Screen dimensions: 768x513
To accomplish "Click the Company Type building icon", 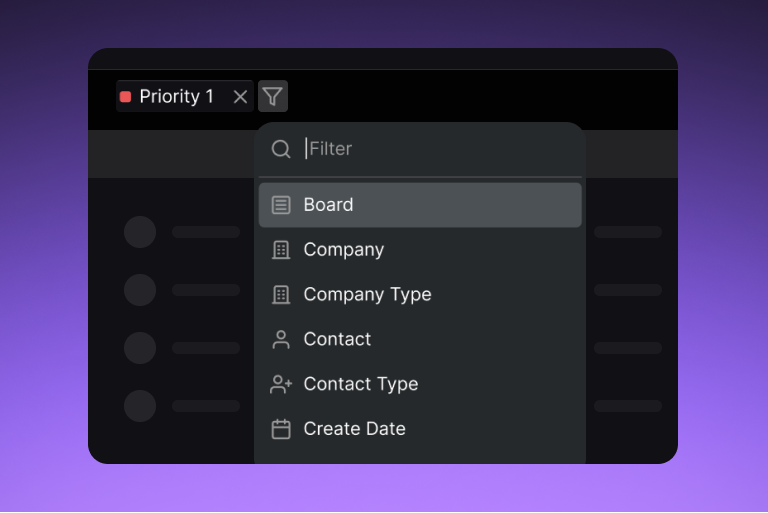I will click(x=281, y=295).
